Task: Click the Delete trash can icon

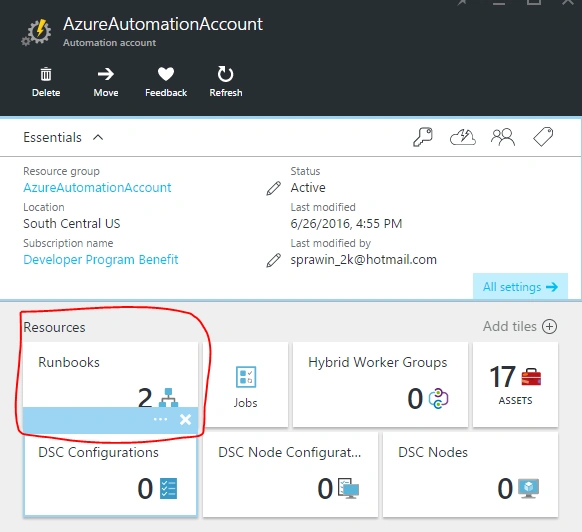Action: (46, 74)
